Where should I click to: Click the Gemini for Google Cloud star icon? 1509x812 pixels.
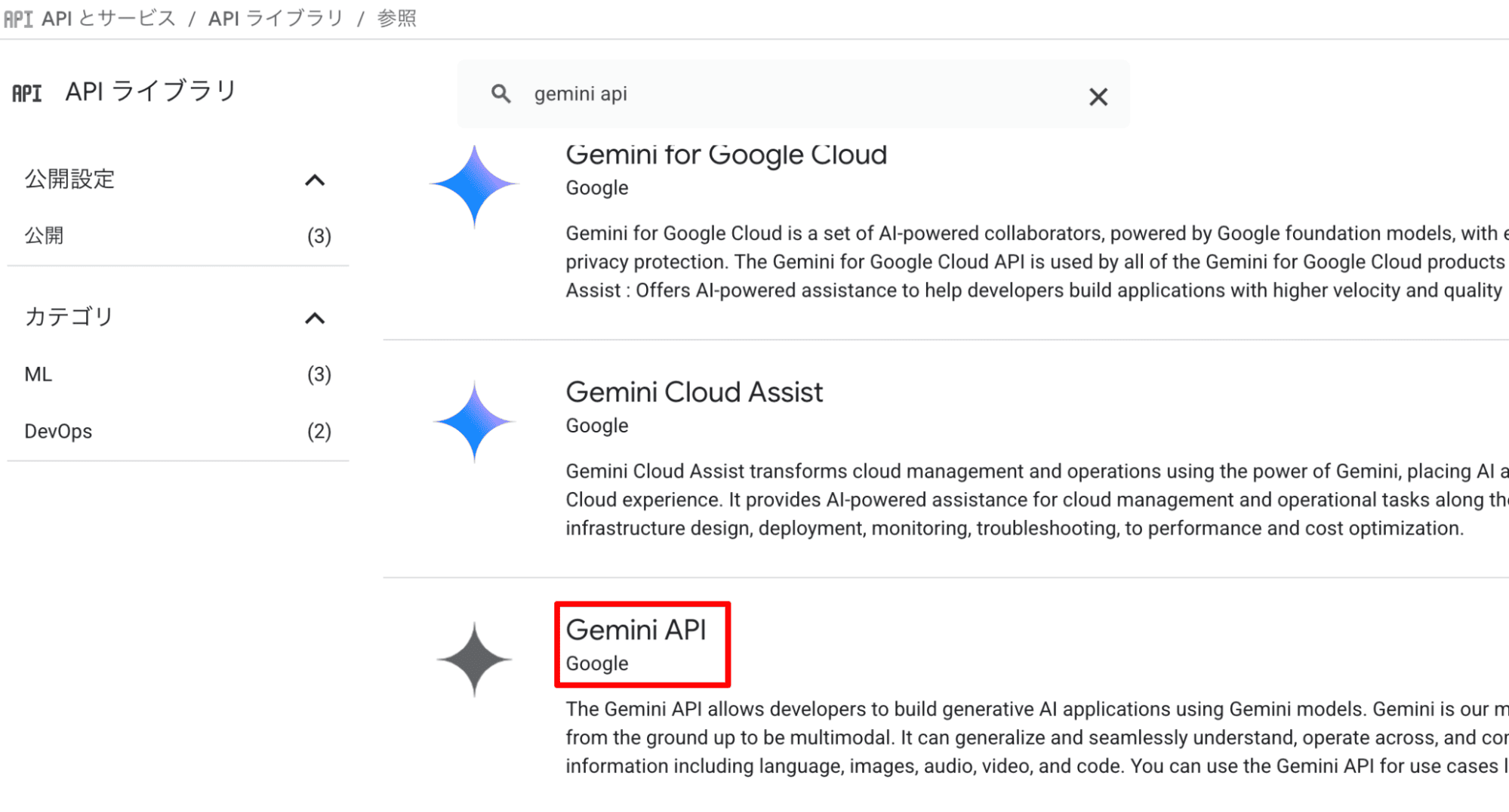[x=474, y=186]
